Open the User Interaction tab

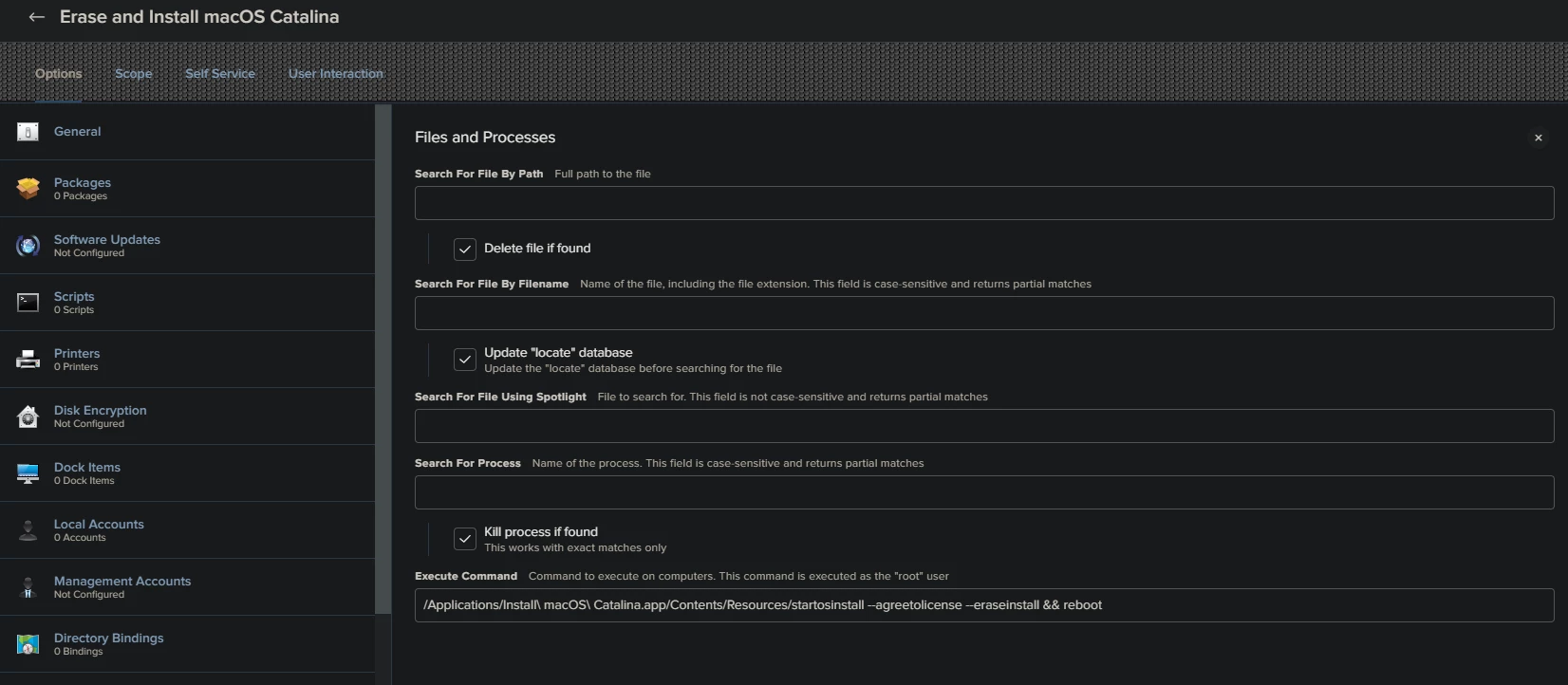336,73
